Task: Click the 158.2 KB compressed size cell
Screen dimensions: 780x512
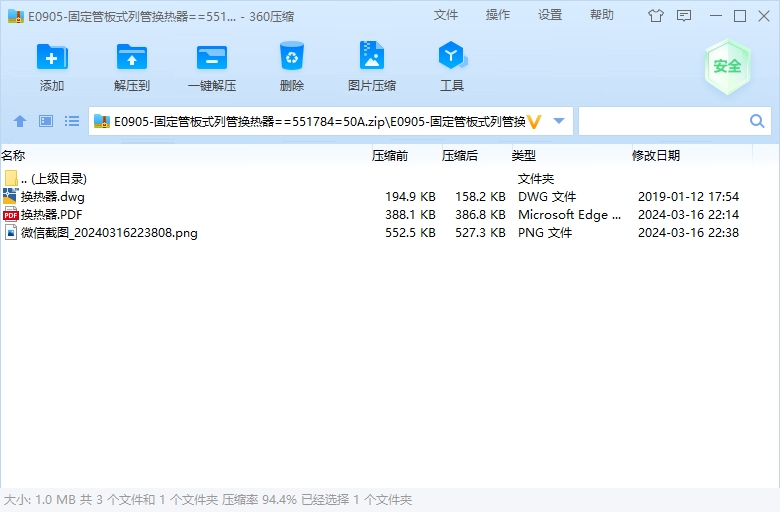Action: (x=480, y=197)
